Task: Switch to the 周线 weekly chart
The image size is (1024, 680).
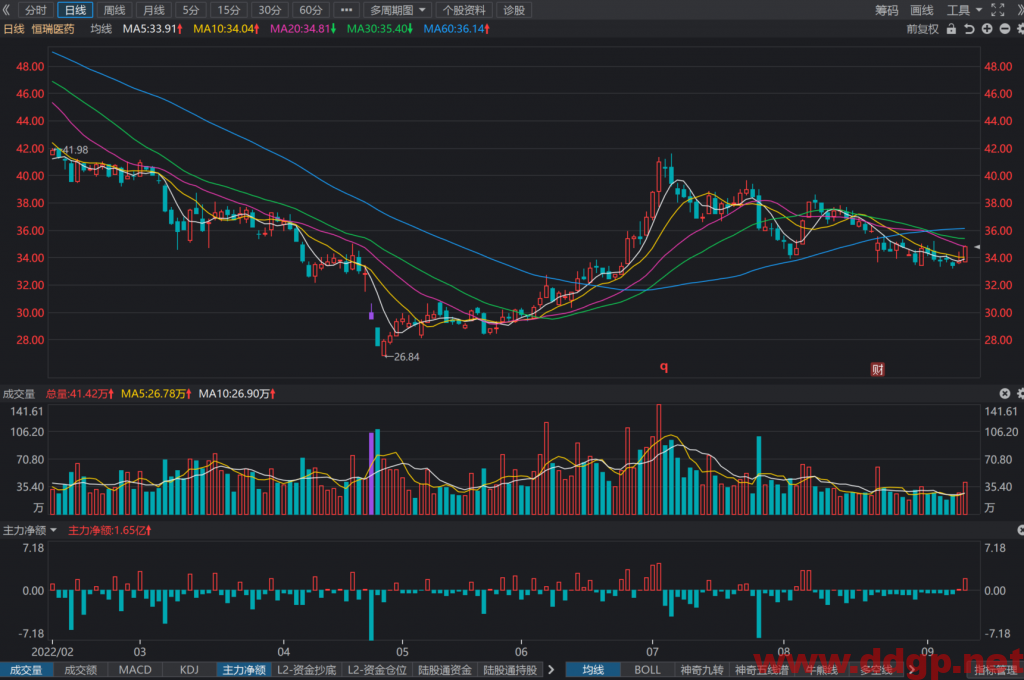Action: coord(114,10)
